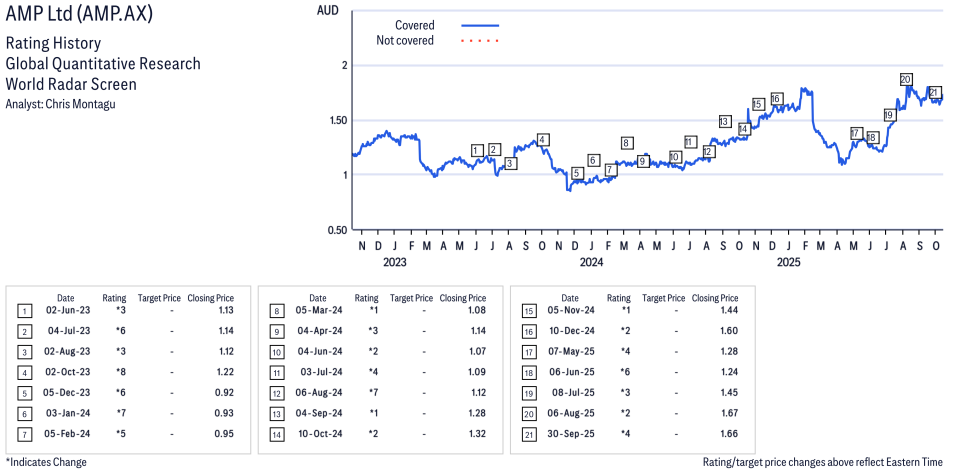
Task: Click the 10-Dec-24 date in the table
Action: tap(569, 331)
